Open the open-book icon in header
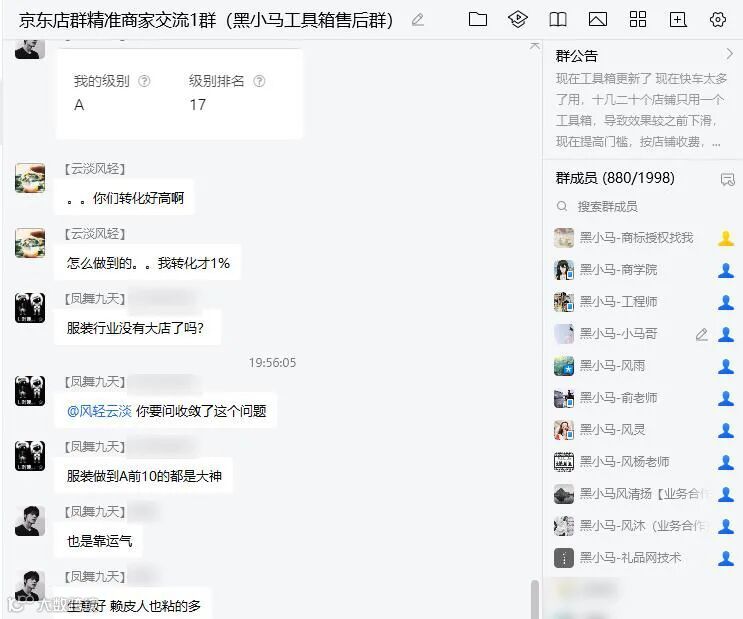This screenshot has width=743, height=619. click(558, 19)
